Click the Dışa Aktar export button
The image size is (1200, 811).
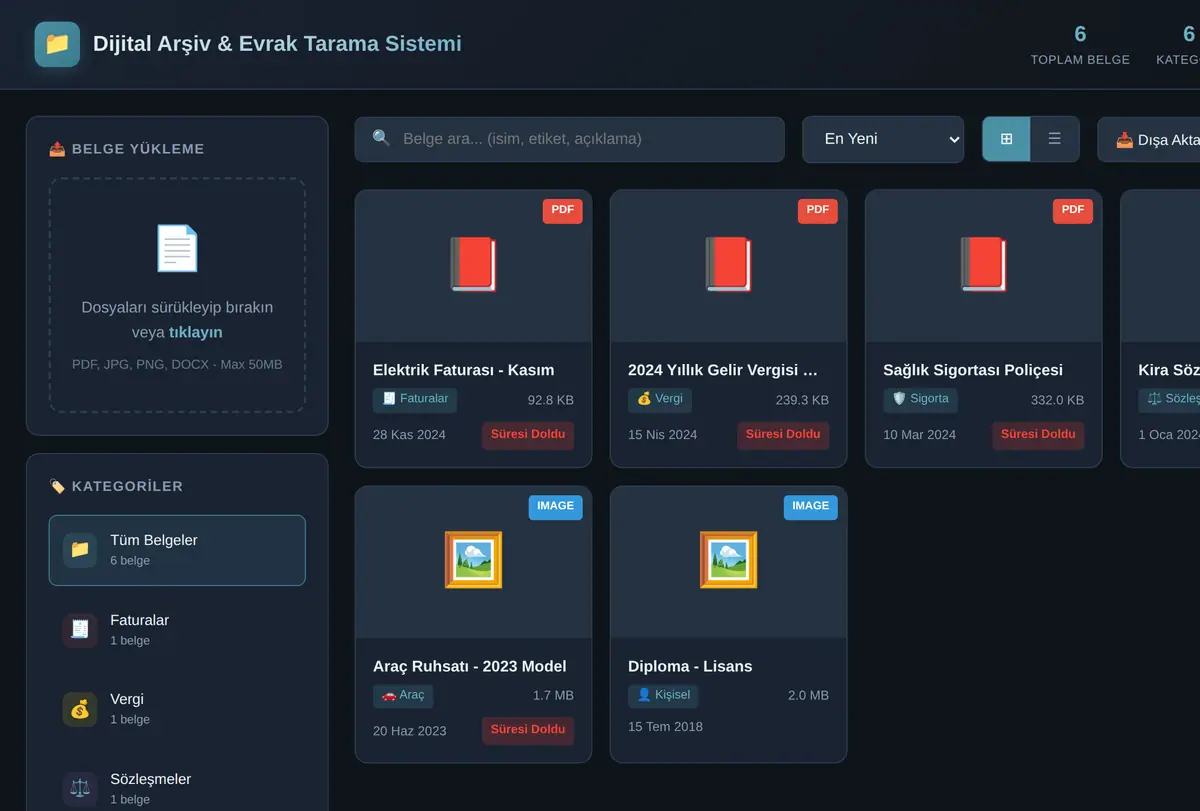coord(1148,139)
